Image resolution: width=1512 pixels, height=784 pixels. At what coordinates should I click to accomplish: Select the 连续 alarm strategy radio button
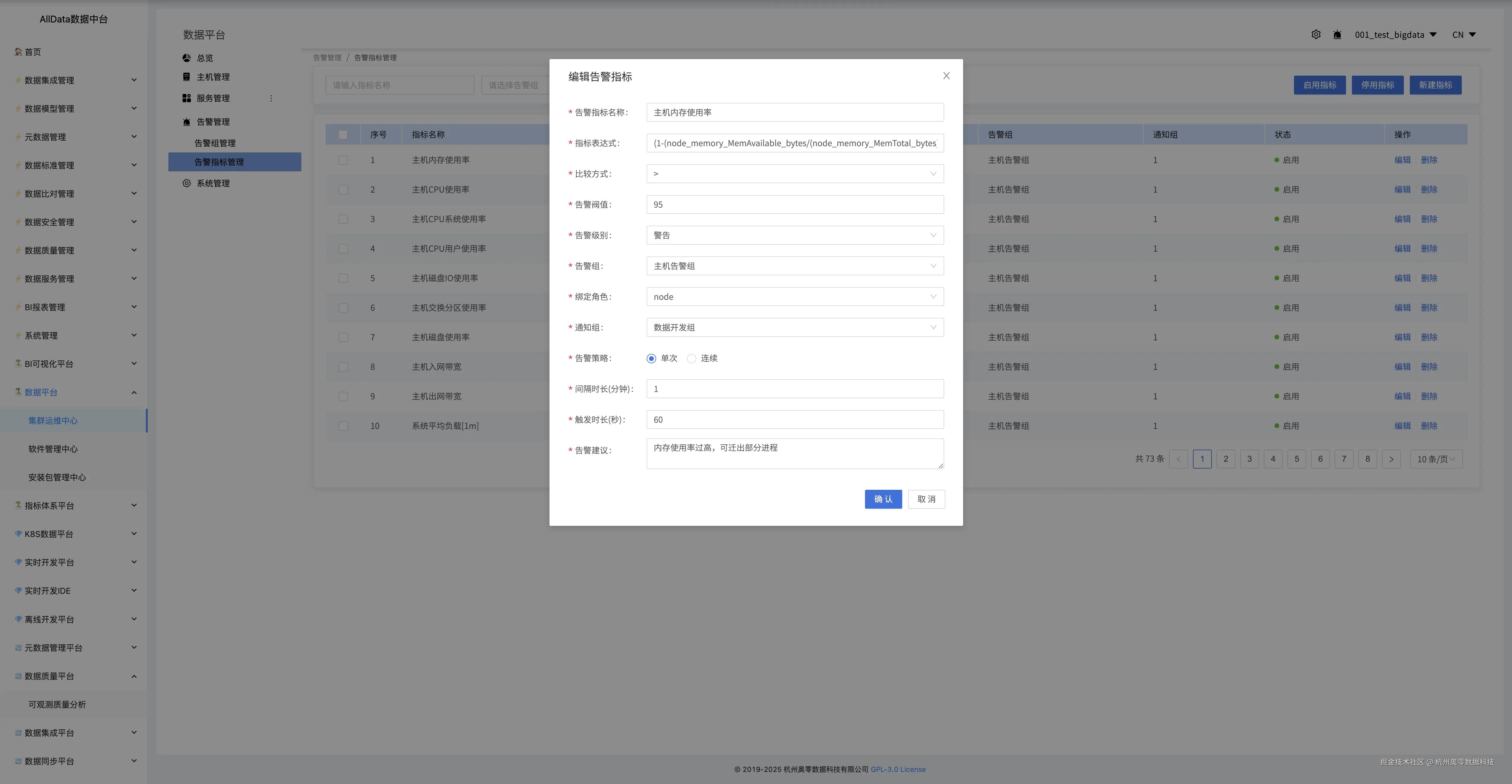tap(691, 359)
